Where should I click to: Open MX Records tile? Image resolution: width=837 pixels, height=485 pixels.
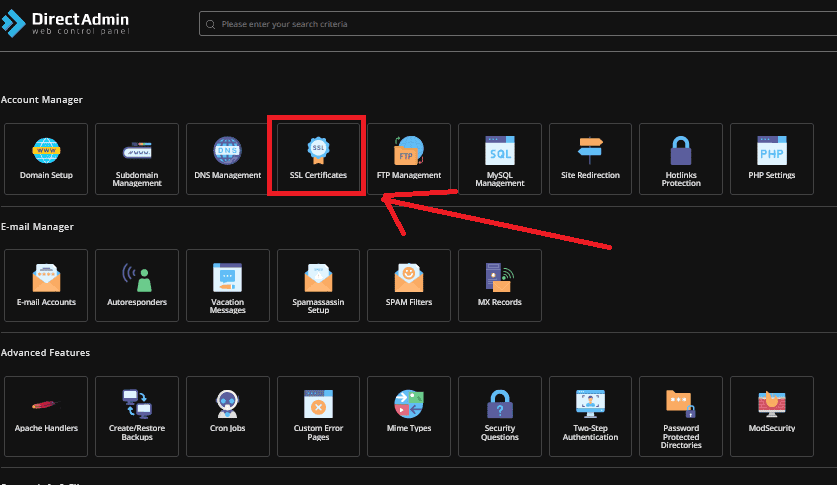point(500,285)
